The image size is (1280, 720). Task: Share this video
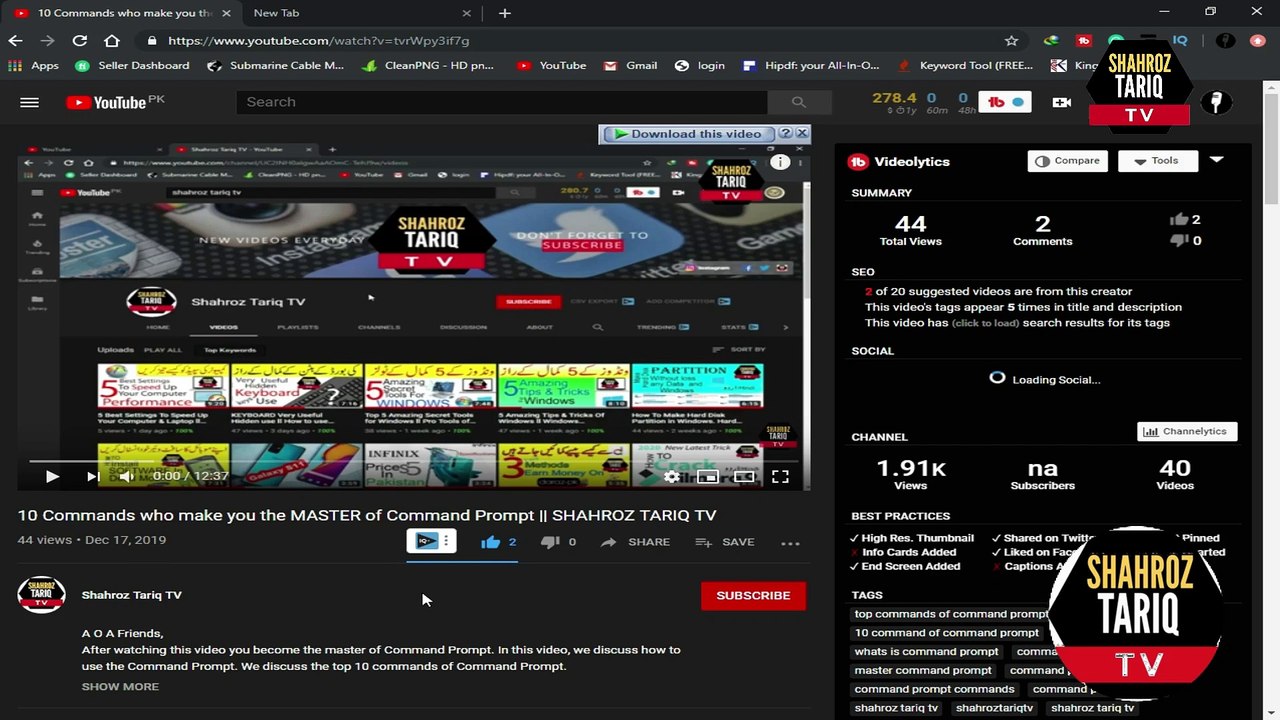pyautogui.click(x=635, y=542)
